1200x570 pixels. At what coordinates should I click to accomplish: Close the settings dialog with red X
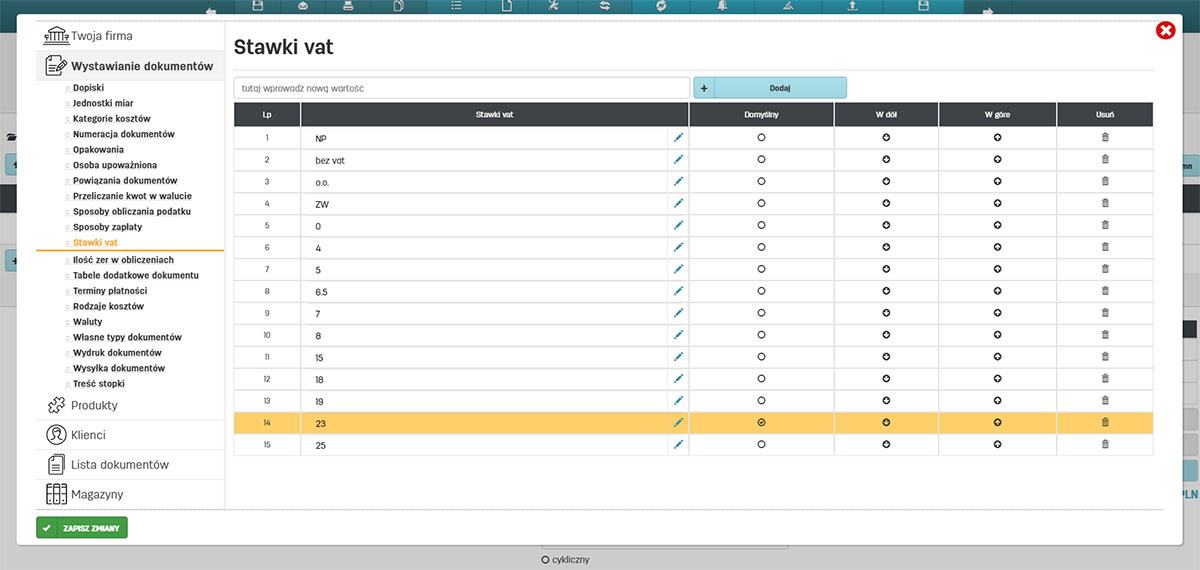click(x=1165, y=31)
